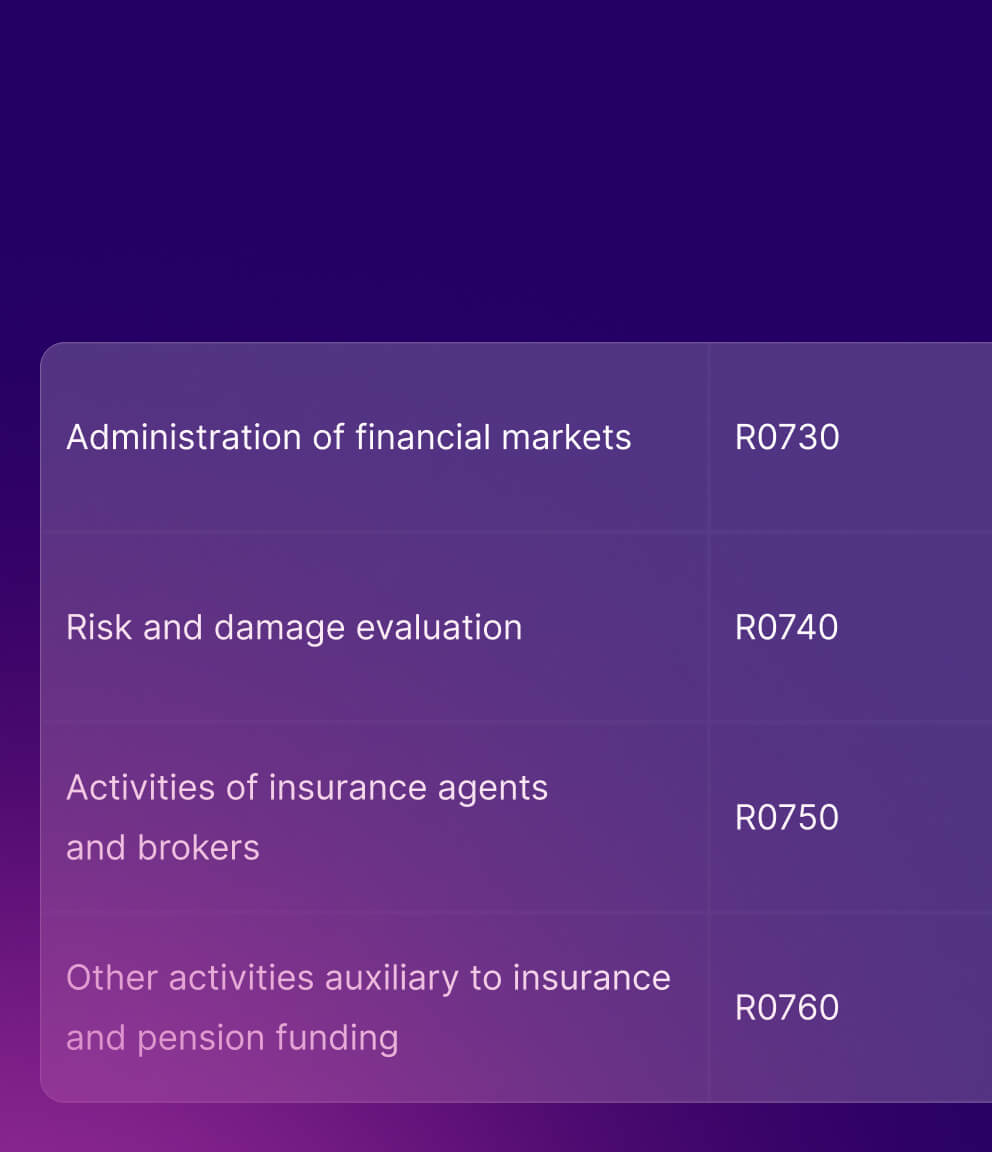Select the Administration of financial markets row label
The width and height of the screenshot is (992, 1152).
(348, 437)
